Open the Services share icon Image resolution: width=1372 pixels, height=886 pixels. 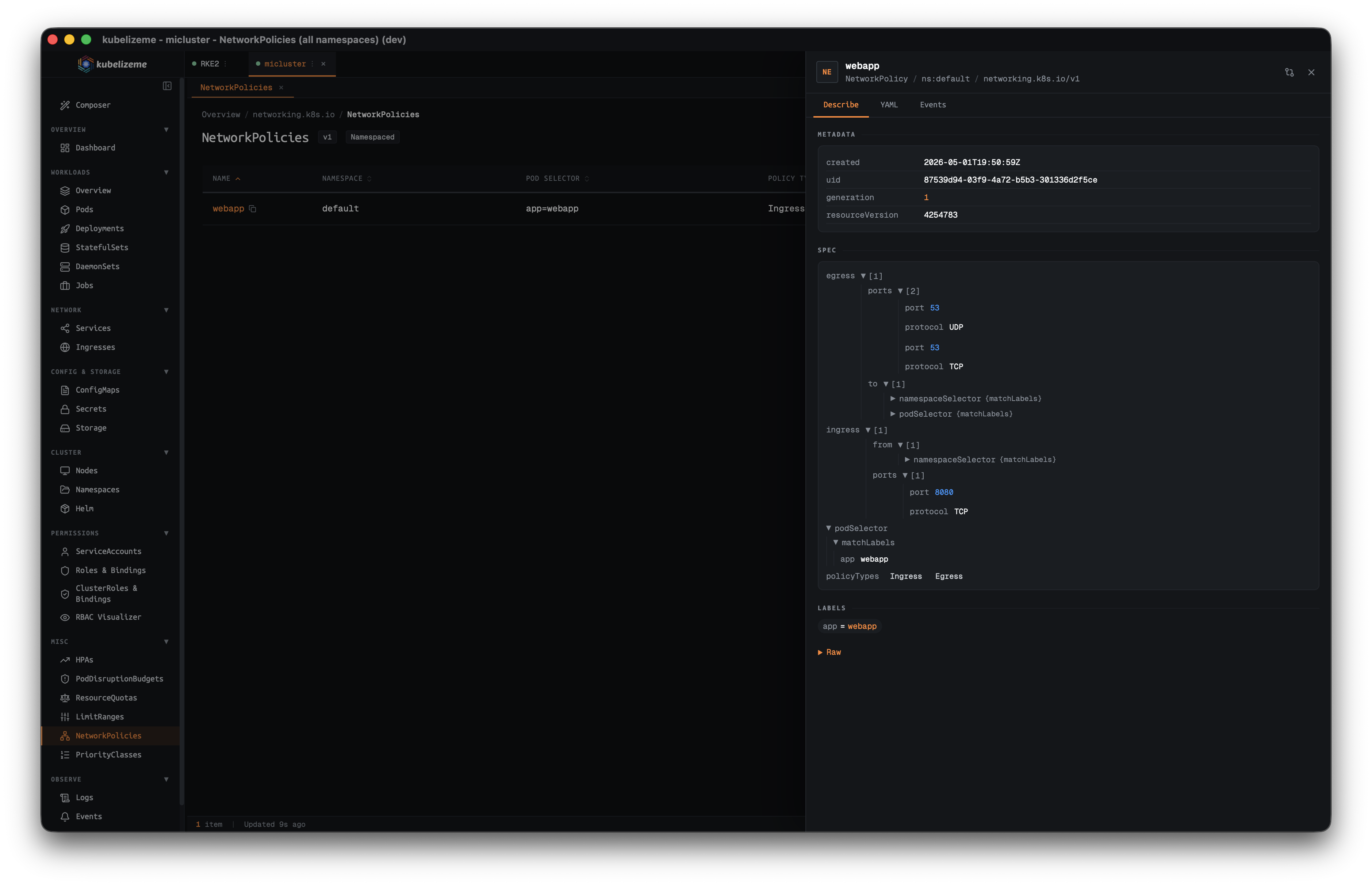click(65, 328)
